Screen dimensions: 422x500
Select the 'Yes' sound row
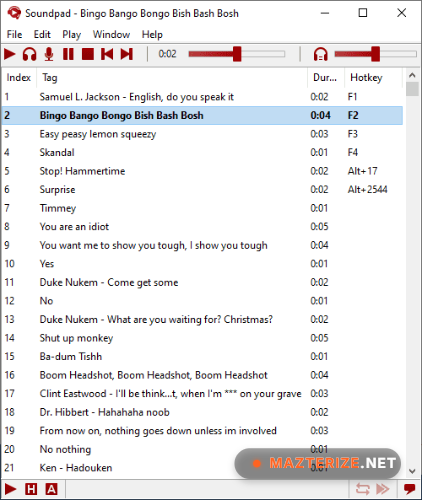[x=202, y=264]
